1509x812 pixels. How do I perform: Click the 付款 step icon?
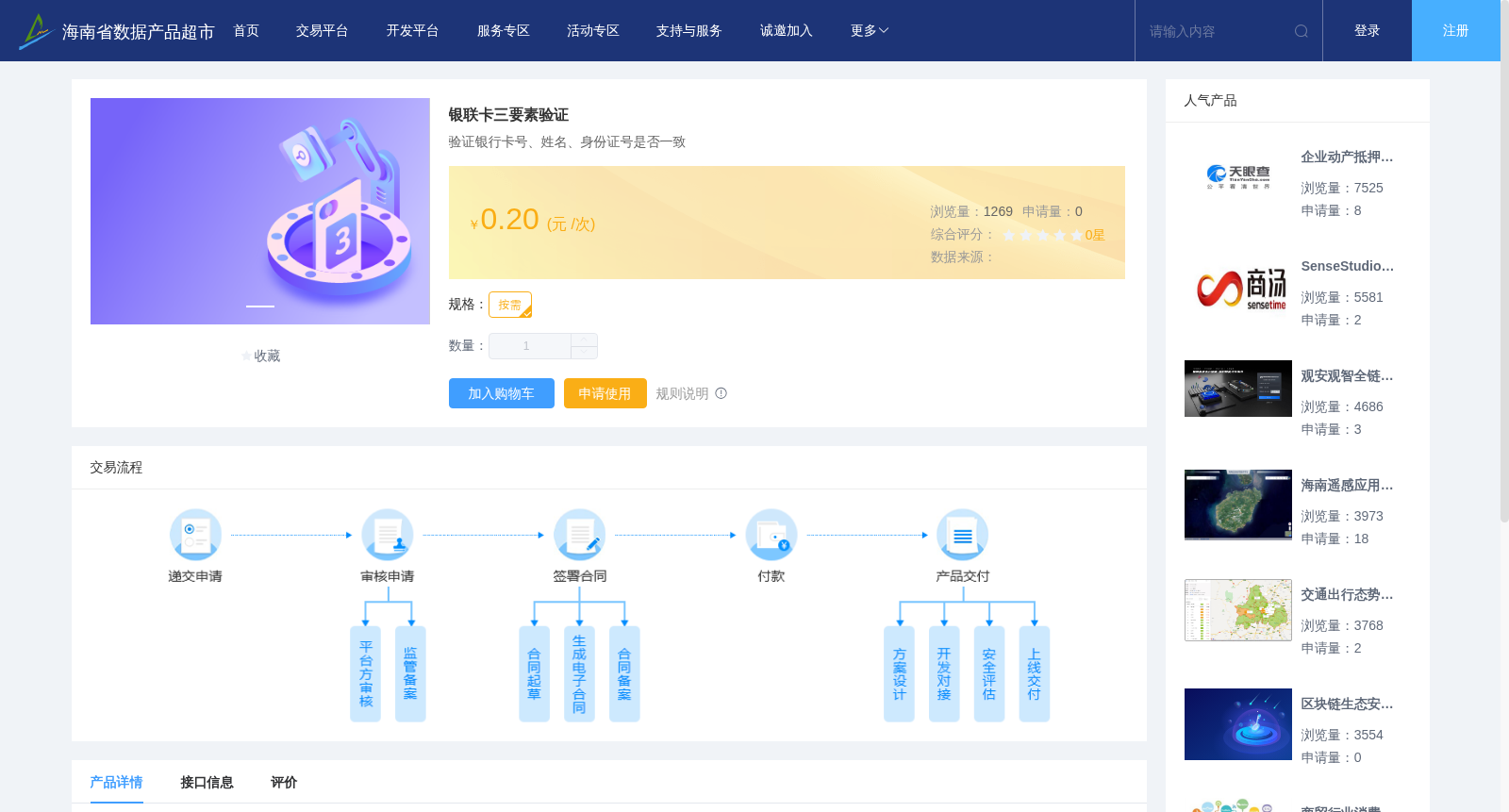click(771, 535)
